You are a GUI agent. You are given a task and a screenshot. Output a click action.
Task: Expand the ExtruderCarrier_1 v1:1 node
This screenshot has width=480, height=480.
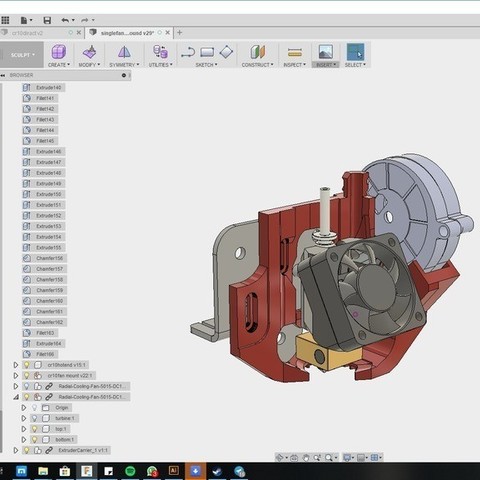pos(16,450)
